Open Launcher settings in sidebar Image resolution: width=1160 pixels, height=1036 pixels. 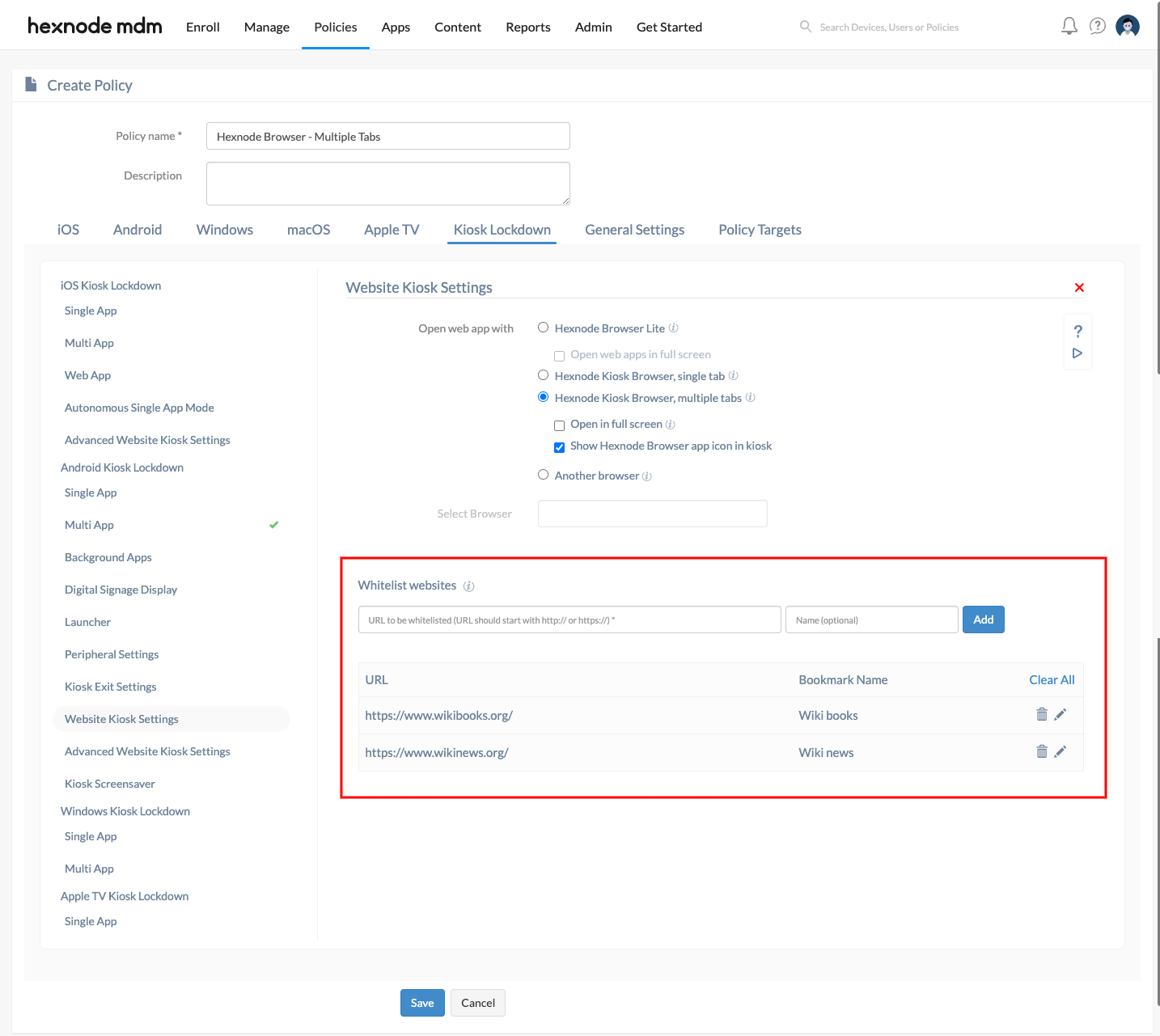[x=87, y=622]
